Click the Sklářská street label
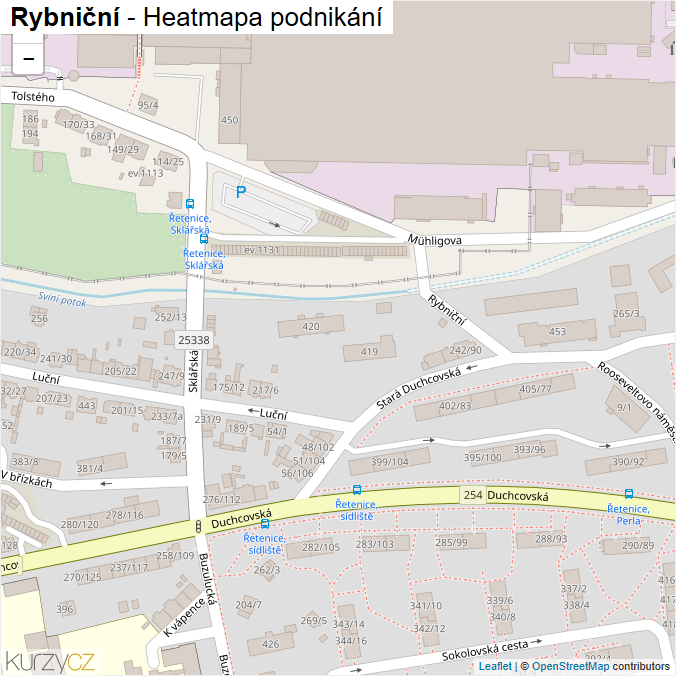 click(194, 371)
